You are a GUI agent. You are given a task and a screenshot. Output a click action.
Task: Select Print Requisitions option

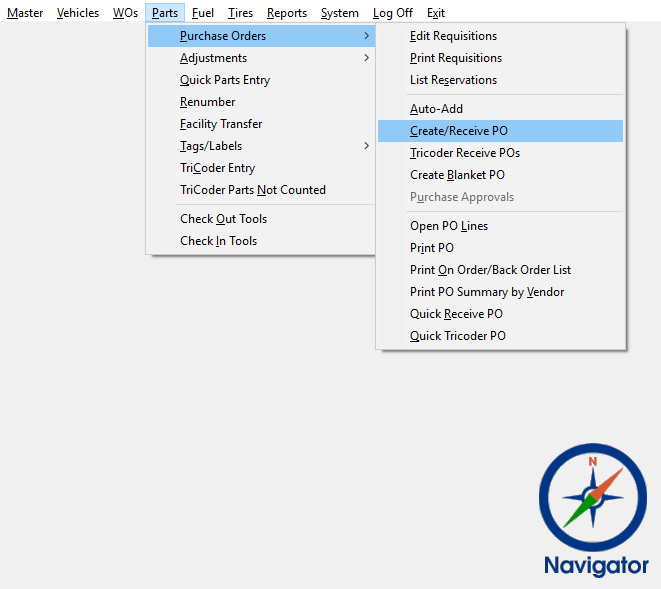coord(456,58)
